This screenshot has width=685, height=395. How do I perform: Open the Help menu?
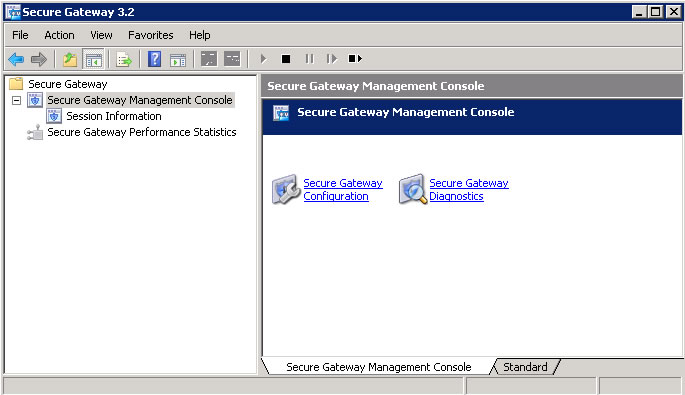pos(200,35)
